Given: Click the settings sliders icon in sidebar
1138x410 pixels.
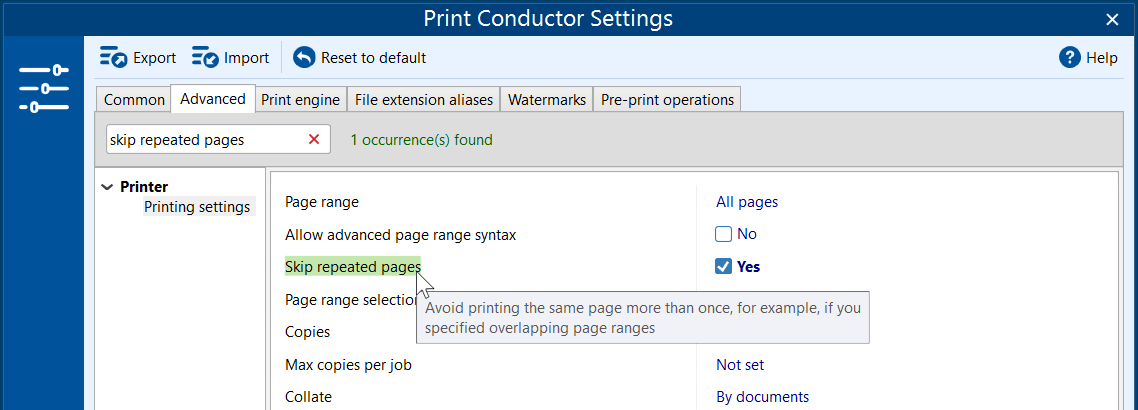Looking at the screenshot, I should click(43, 88).
